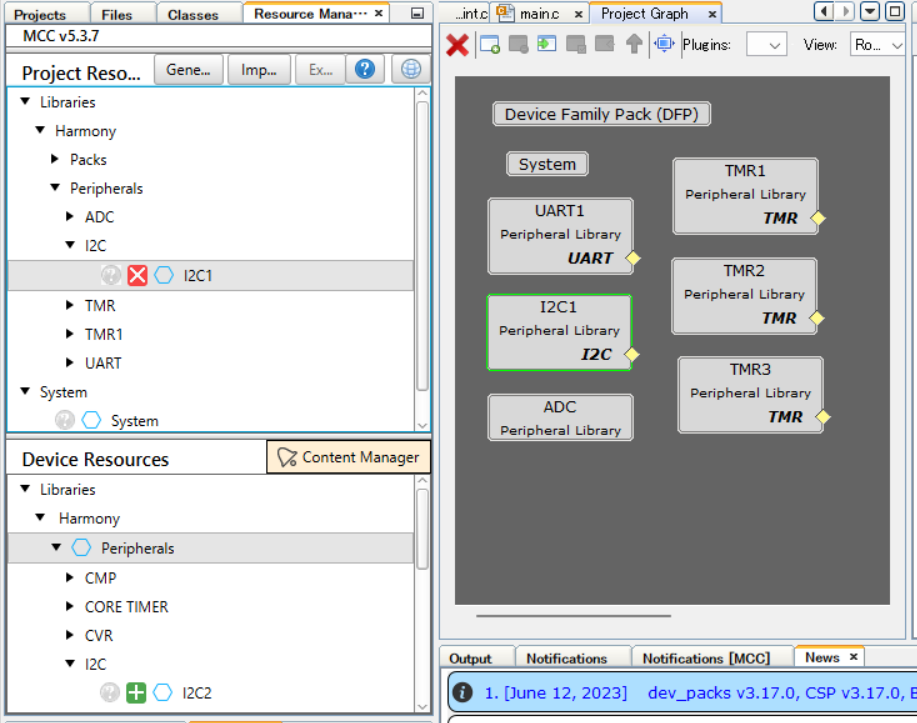Click the globe icon beside the help button
917x723 pixels.
coord(410,69)
